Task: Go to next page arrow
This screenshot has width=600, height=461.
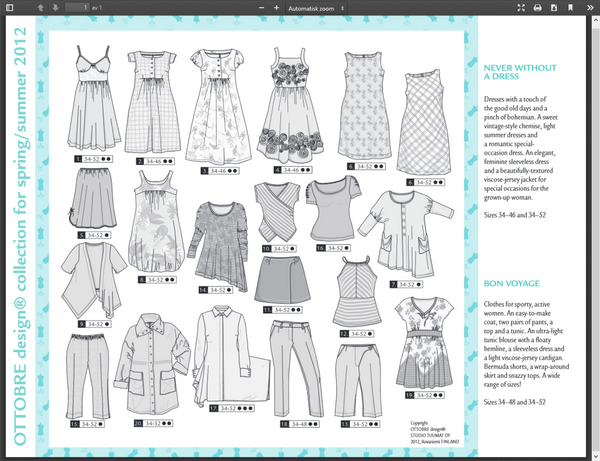Action: [x=55, y=8]
